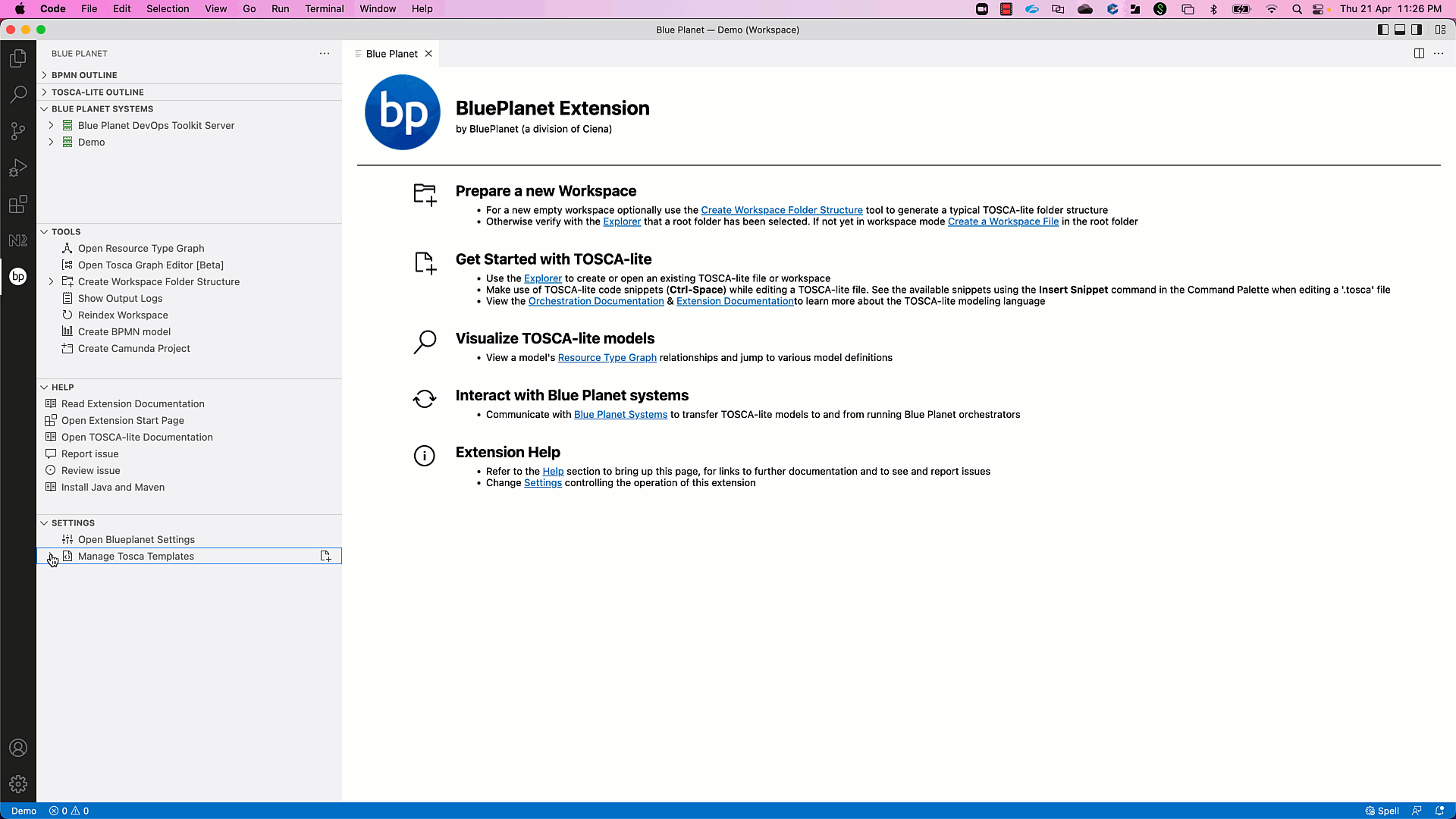
Task: Expand the BPMN OUTLINE section
Action: [x=190, y=75]
